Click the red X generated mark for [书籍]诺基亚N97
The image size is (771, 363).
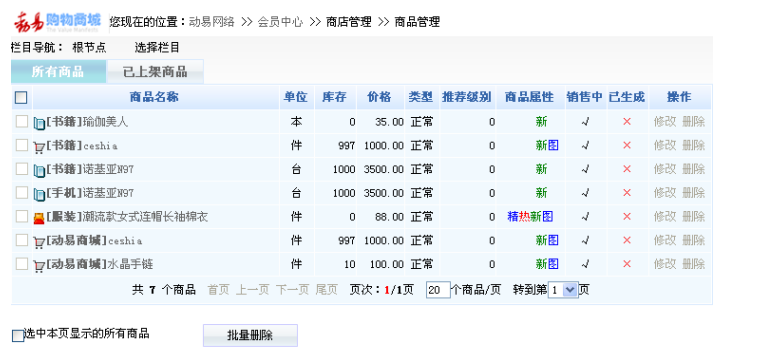(627, 169)
